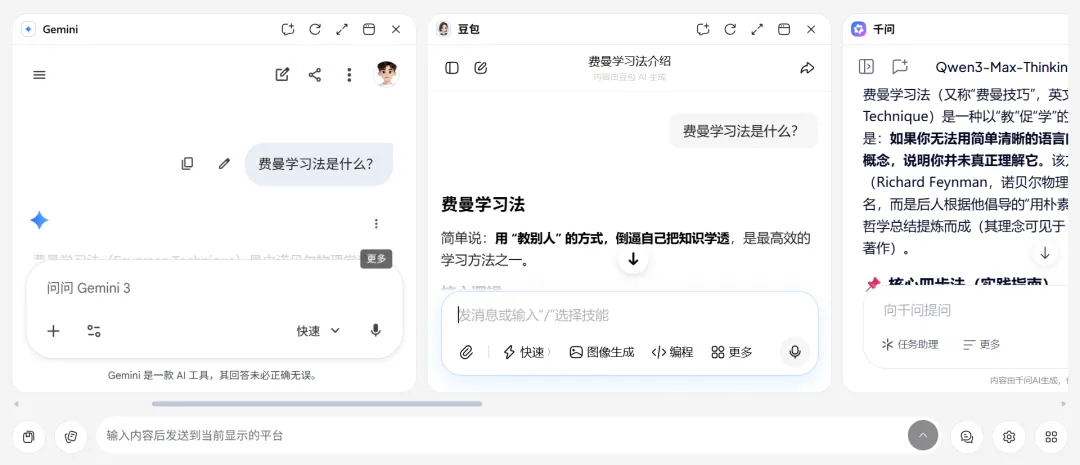Toggle the 豆包 sidebar panel
The width and height of the screenshot is (1080, 465).
click(452, 68)
